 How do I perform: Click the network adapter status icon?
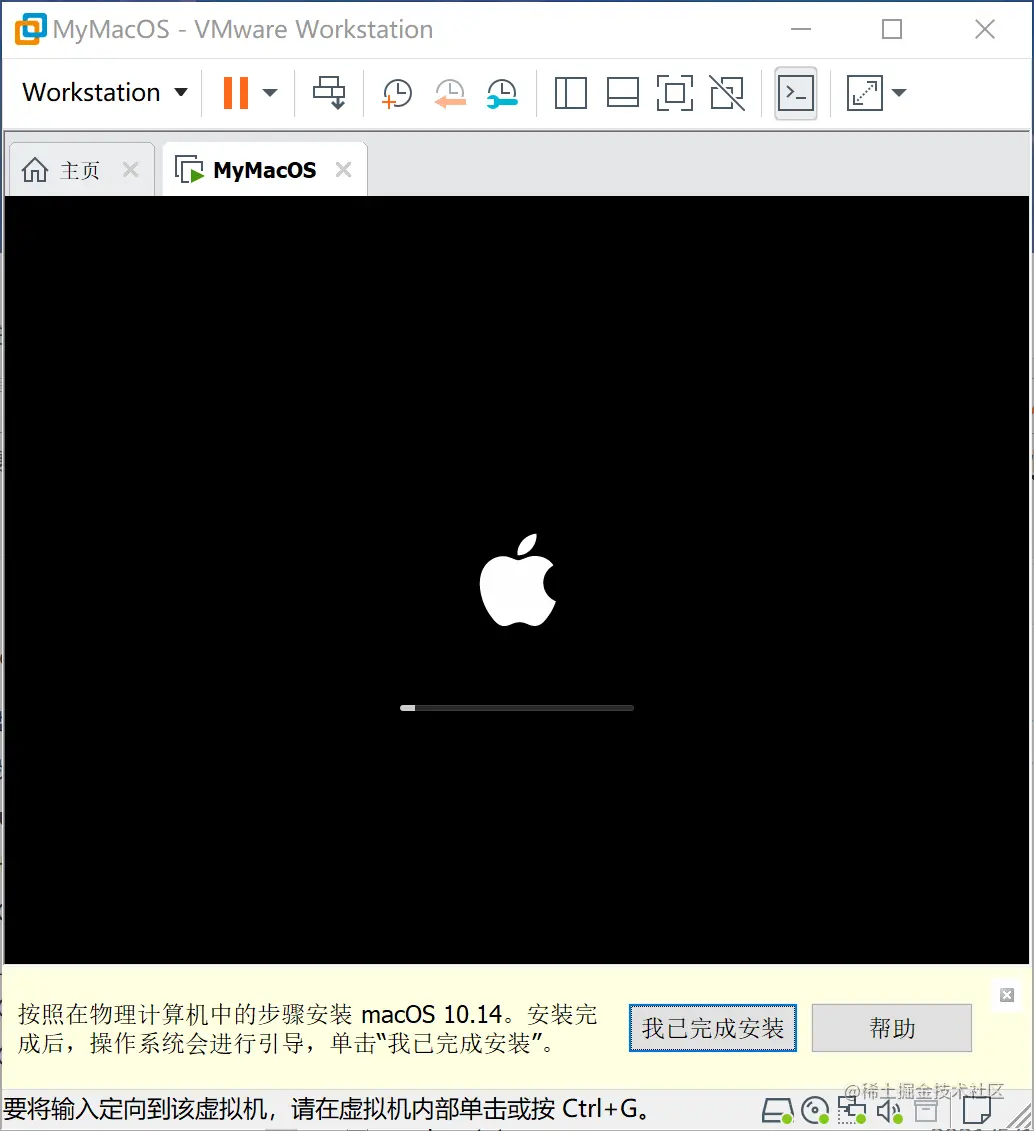coord(852,1111)
